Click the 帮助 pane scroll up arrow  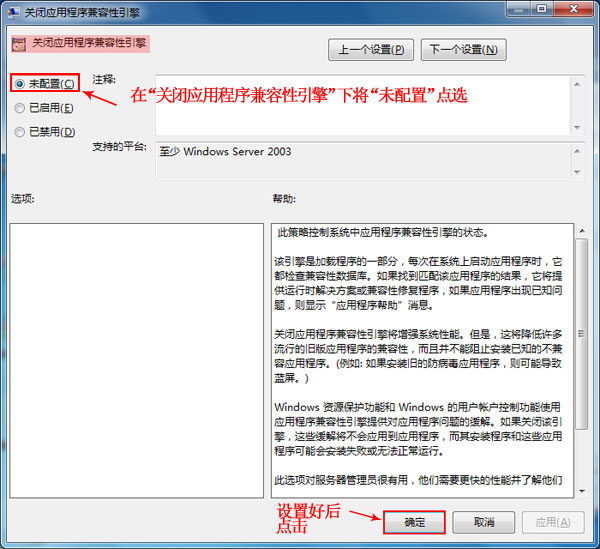pos(582,231)
